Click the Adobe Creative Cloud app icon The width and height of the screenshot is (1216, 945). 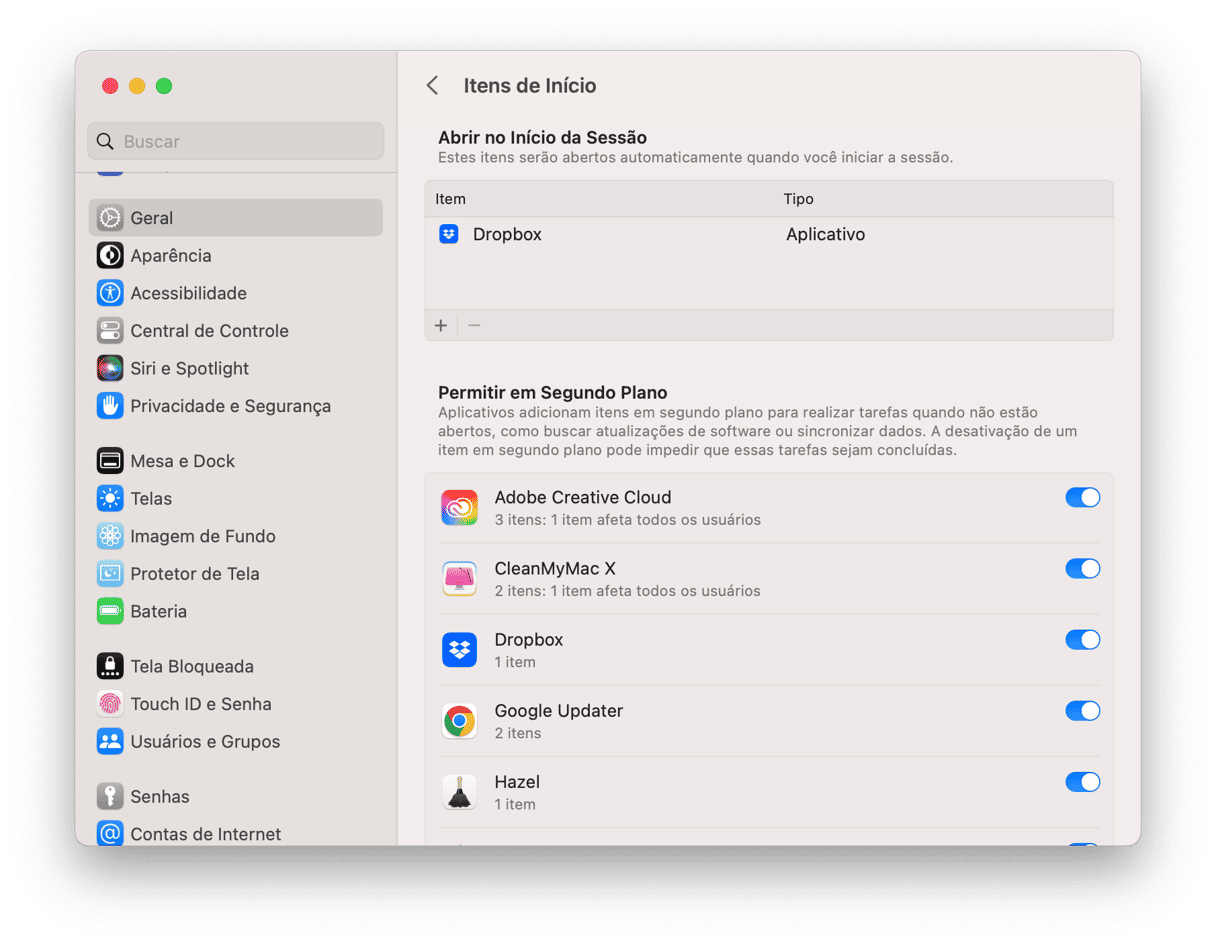(460, 508)
